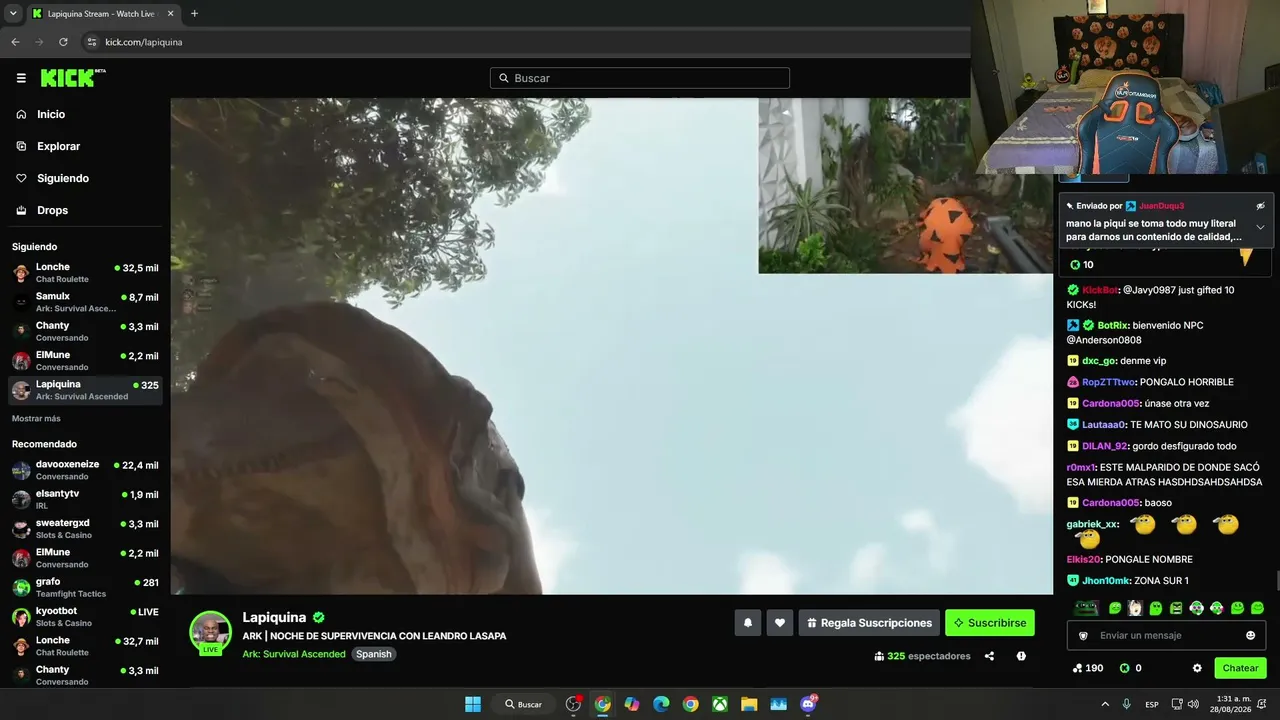Open the Ark: Survival Ascended category link
Viewport: 1280px width, 720px height.
[x=294, y=654]
